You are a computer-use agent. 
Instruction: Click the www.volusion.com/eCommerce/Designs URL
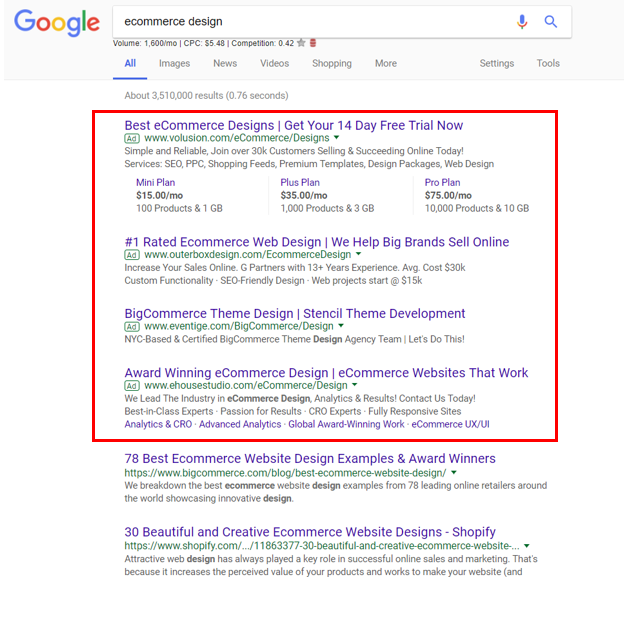click(237, 138)
